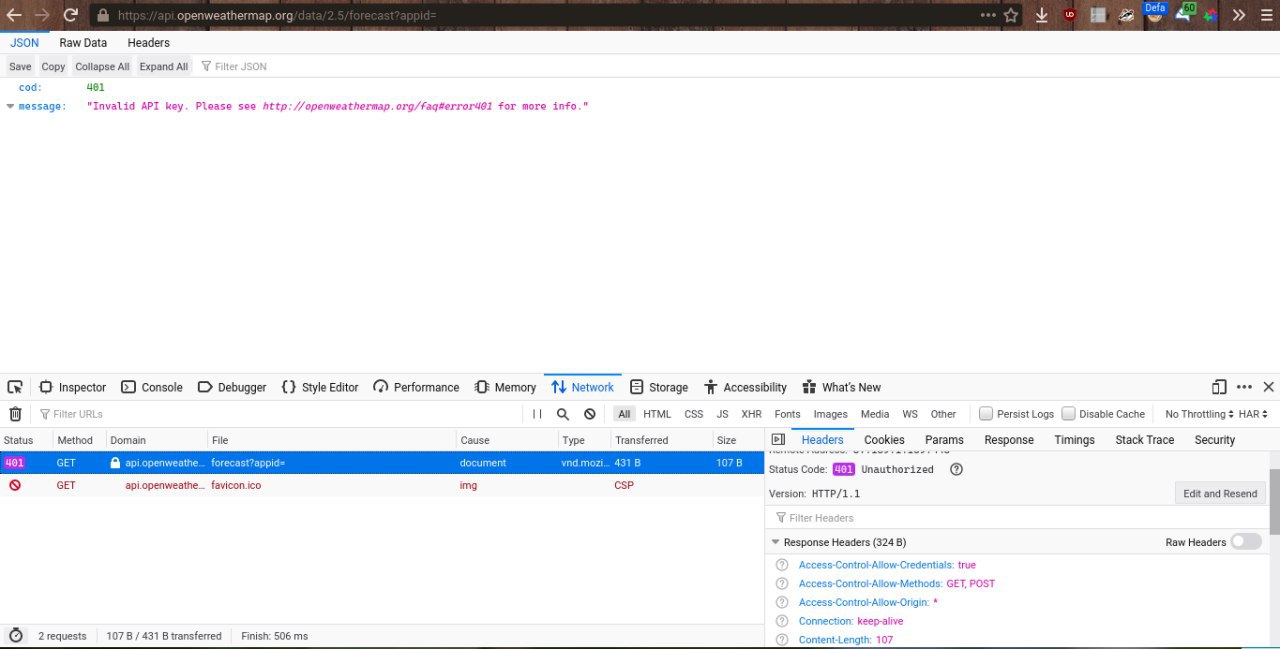The height and width of the screenshot is (649, 1280).
Task: Open the Timings details tab
Action: [x=1074, y=440]
